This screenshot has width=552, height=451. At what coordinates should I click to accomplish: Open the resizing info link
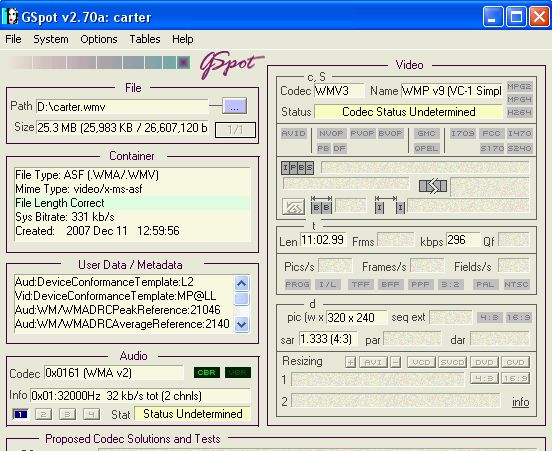pos(521,402)
